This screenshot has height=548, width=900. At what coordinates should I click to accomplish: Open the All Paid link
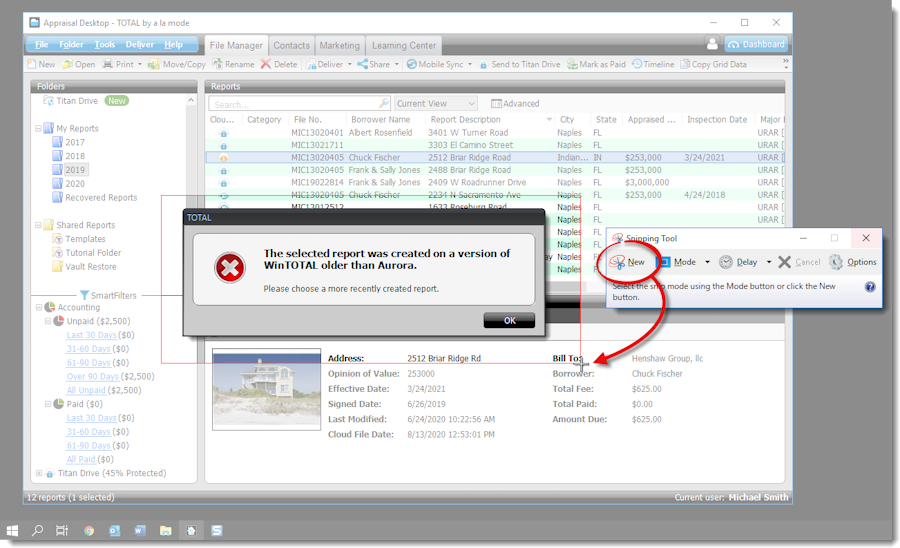[x=81, y=459]
